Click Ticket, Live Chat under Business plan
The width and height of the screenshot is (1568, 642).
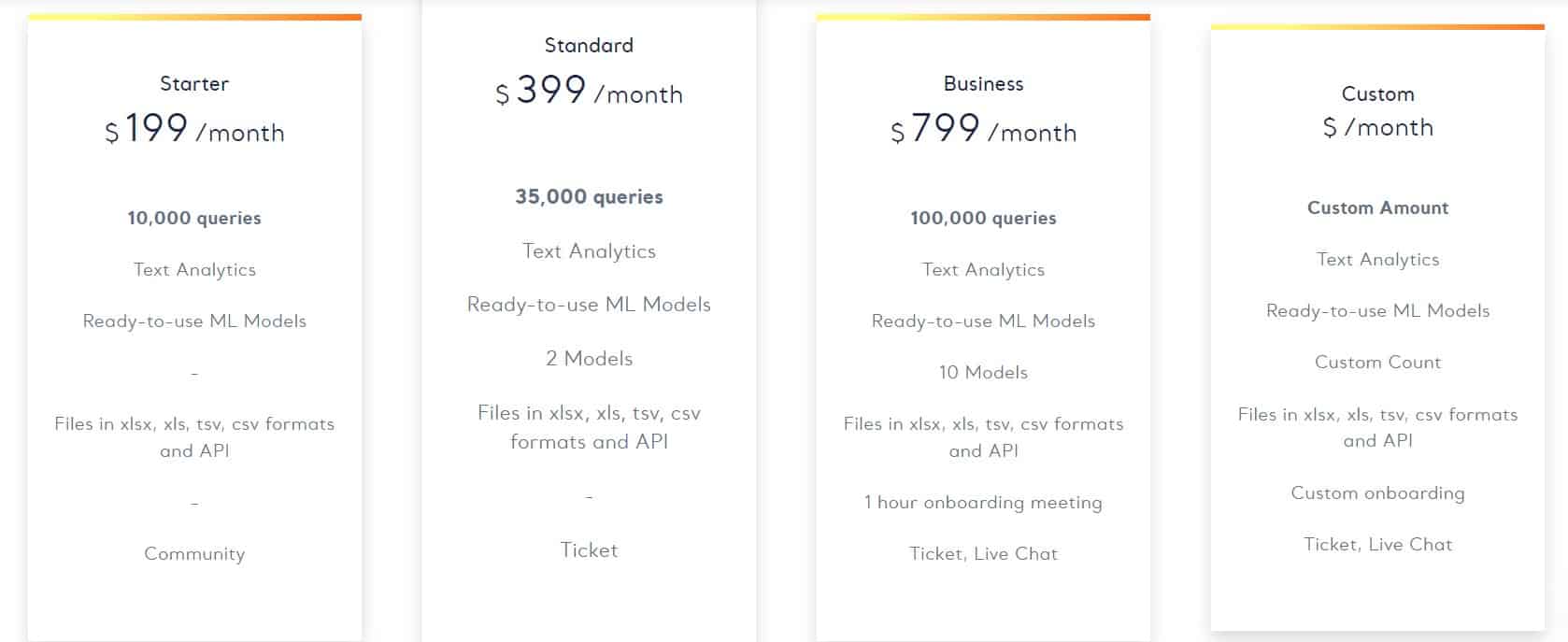[x=983, y=554]
